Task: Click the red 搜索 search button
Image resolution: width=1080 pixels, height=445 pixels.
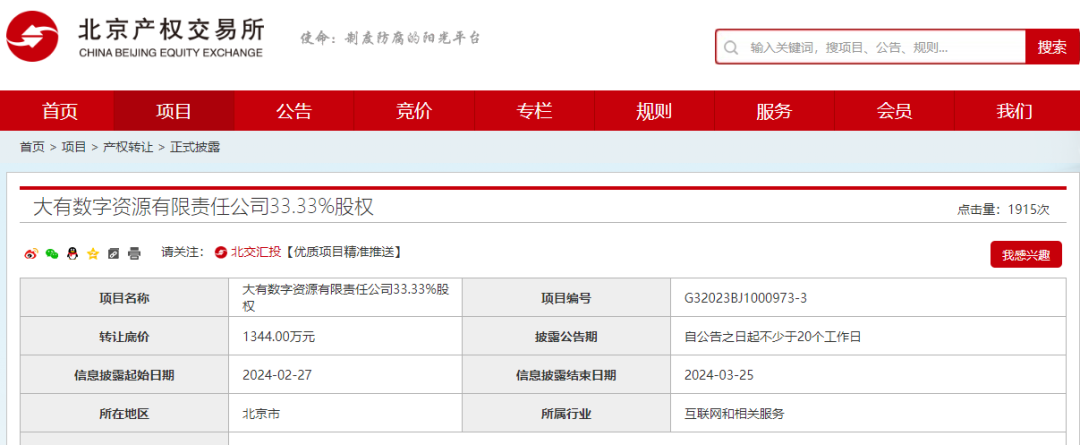Action: click(1052, 47)
